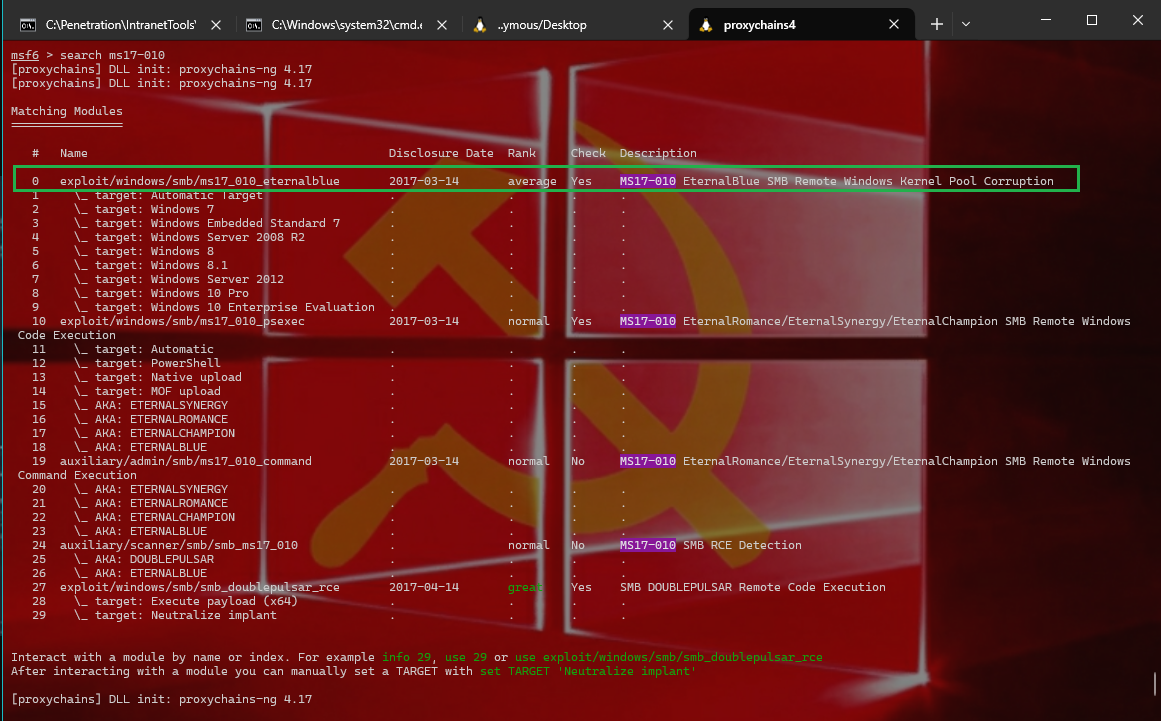Click the 'Command Execution' wrapped line
The width and height of the screenshot is (1161, 721).
[77, 474]
